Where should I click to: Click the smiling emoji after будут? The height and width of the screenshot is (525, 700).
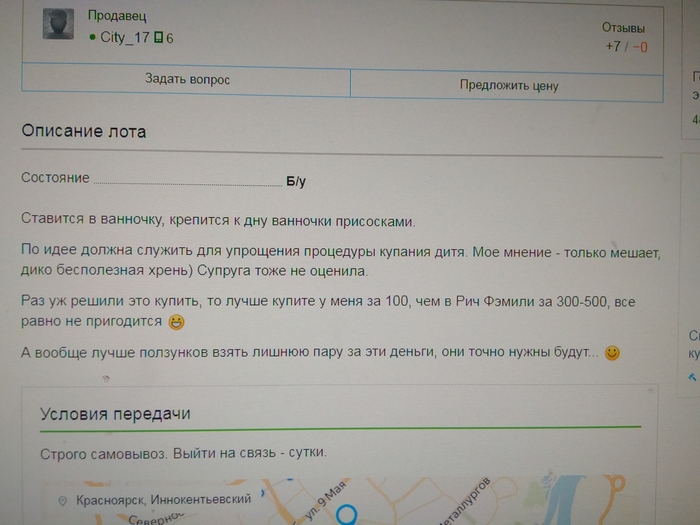[612, 353]
